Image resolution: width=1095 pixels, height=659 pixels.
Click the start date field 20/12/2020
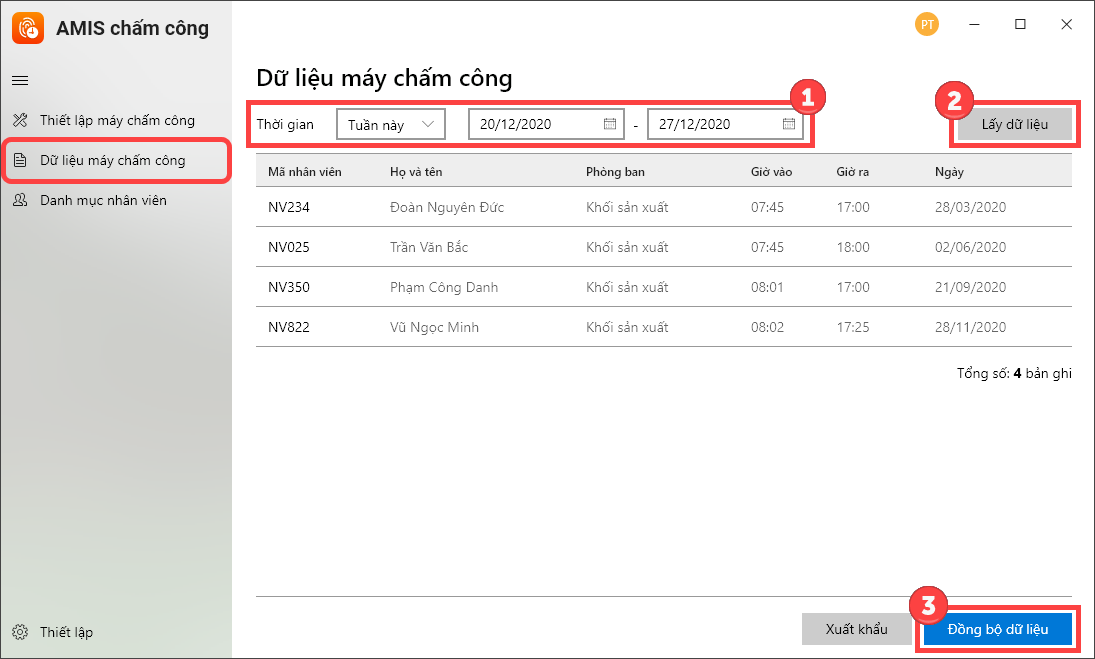(546, 124)
